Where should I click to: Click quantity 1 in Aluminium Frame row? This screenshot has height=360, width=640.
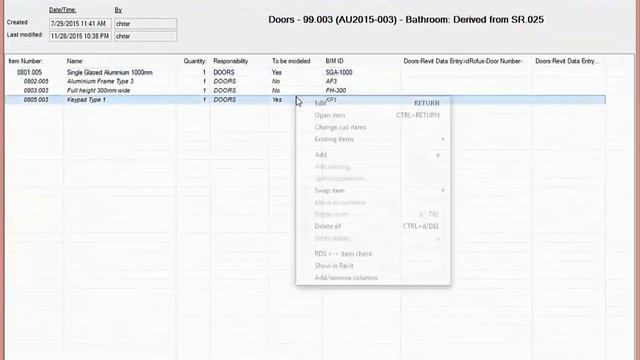point(204,82)
